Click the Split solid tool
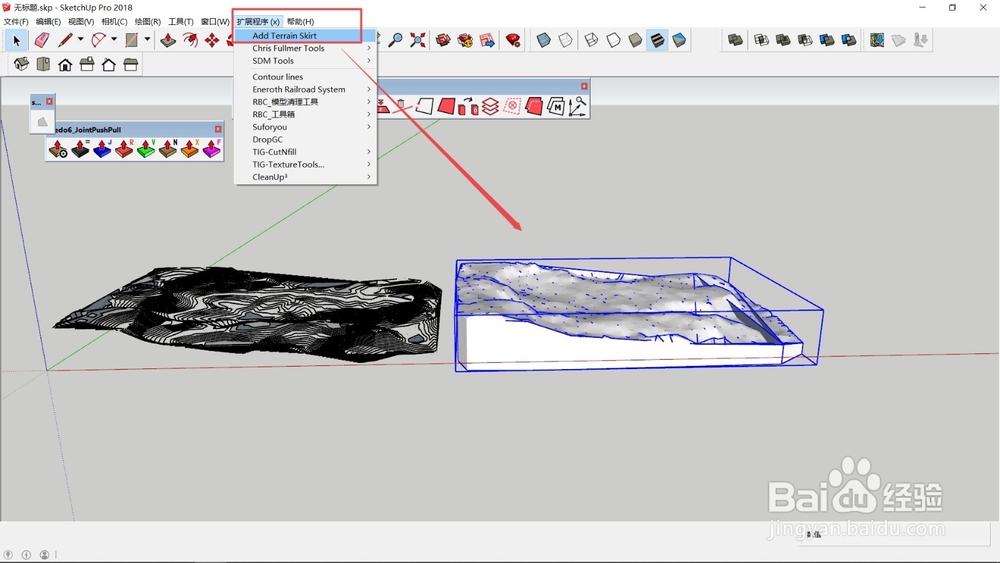1000x563 pixels. tap(849, 40)
